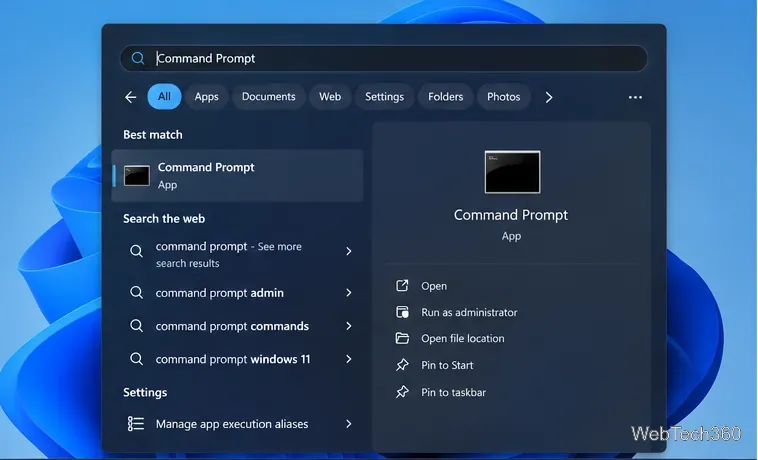The height and width of the screenshot is (460, 758).
Task: Click the Command Prompt search input field
Action: pyautogui.click(x=383, y=58)
